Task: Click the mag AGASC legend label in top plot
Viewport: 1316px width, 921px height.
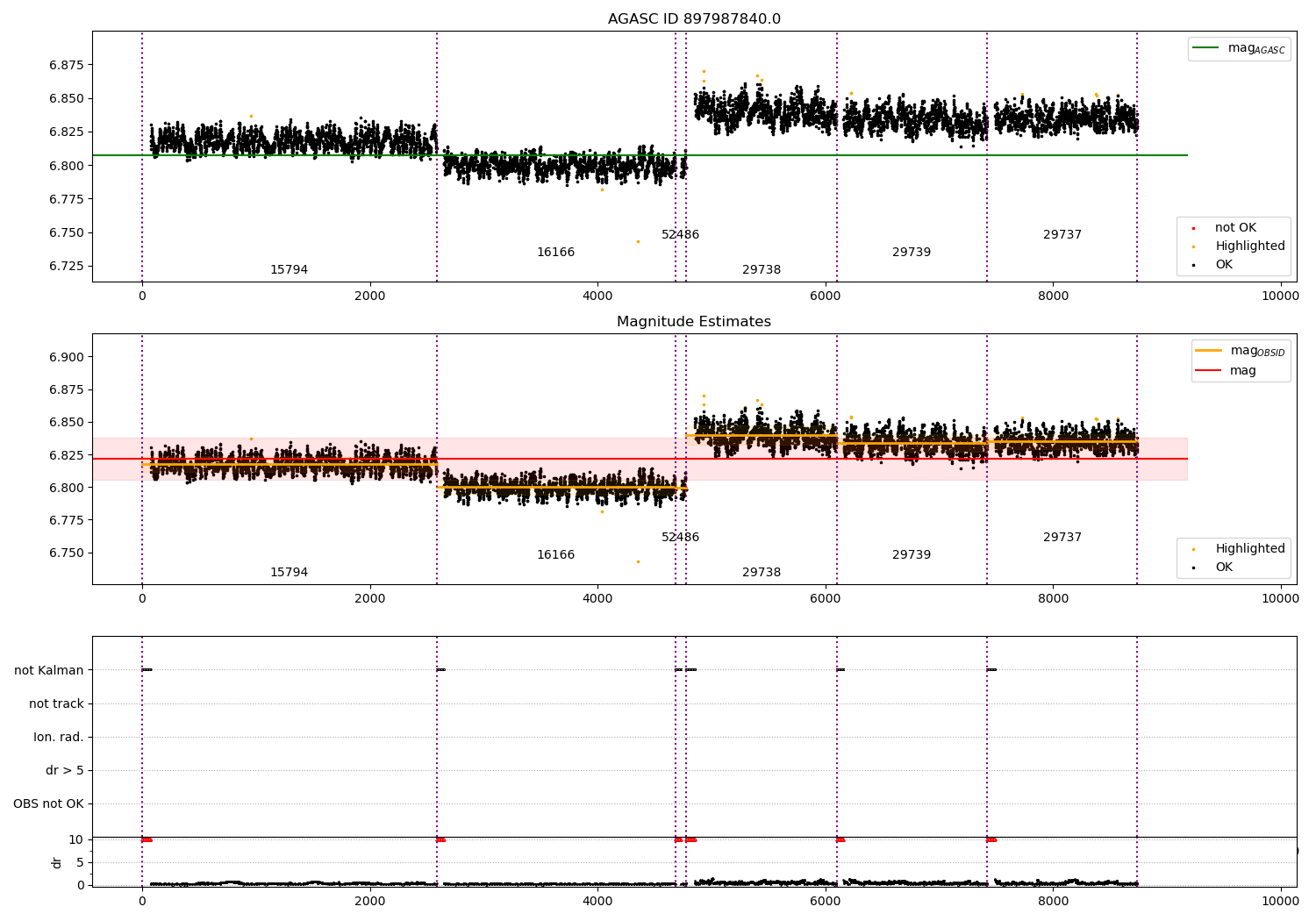Action: point(1256,48)
